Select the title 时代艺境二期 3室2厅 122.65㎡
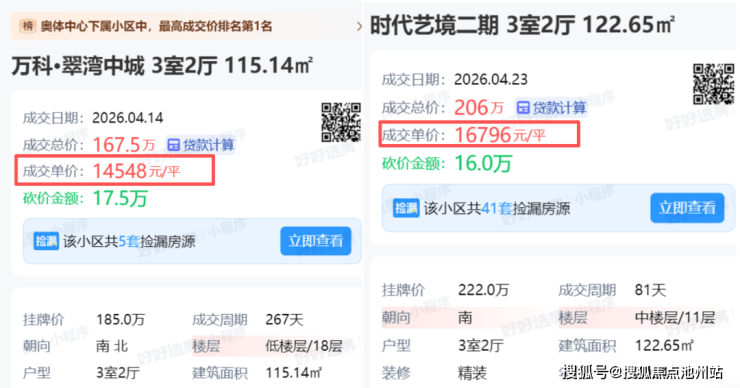Image resolution: width=740 pixels, height=388 pixels. pyautogui.click(x=522, y=25)
